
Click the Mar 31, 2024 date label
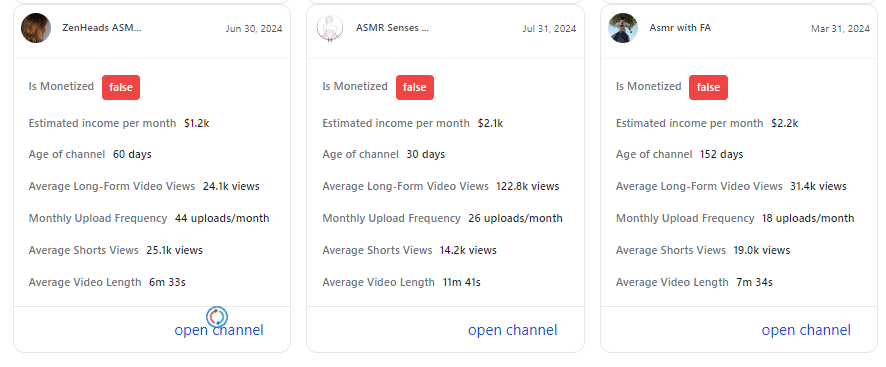[x=841, y=28]
